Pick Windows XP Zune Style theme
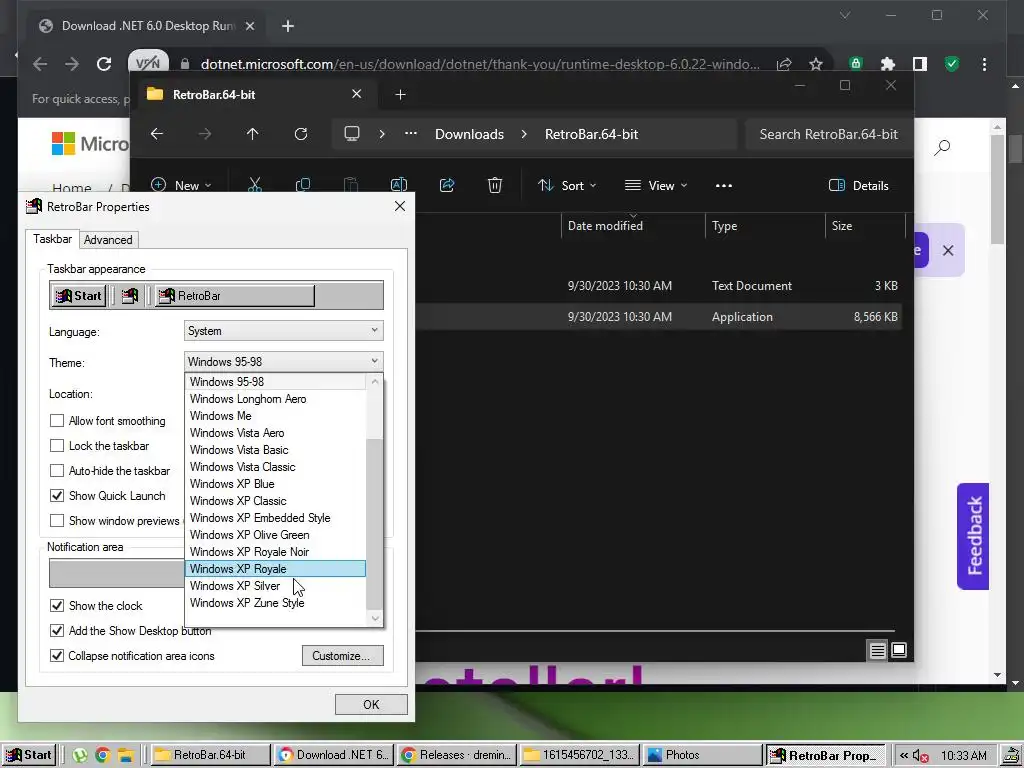Viewport: 1024px width, 768px height. click(x=275, y=603)
